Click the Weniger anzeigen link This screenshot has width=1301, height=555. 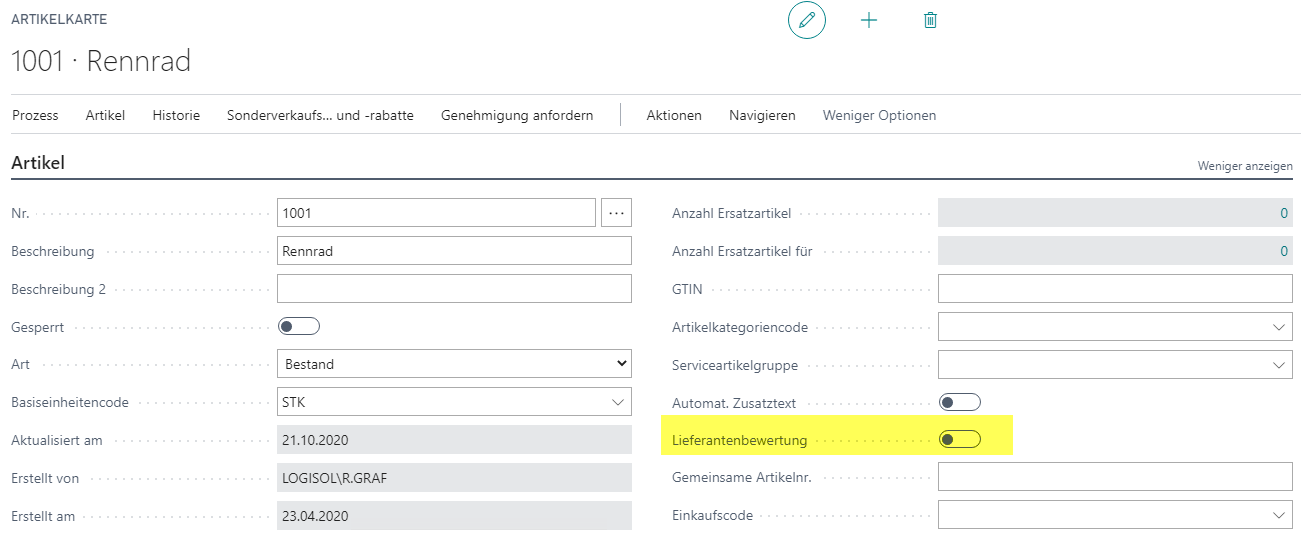click(1245, 166)
